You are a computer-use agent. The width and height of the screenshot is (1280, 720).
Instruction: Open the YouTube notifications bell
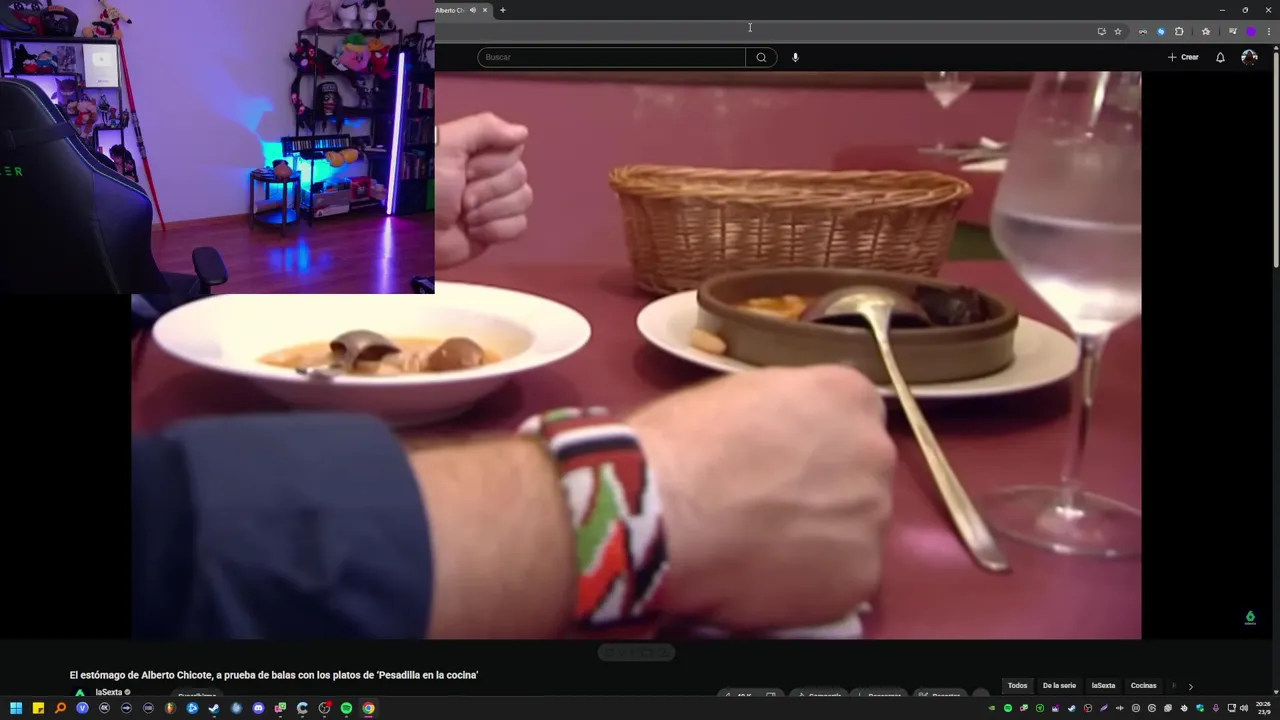tap(1220, 57)
